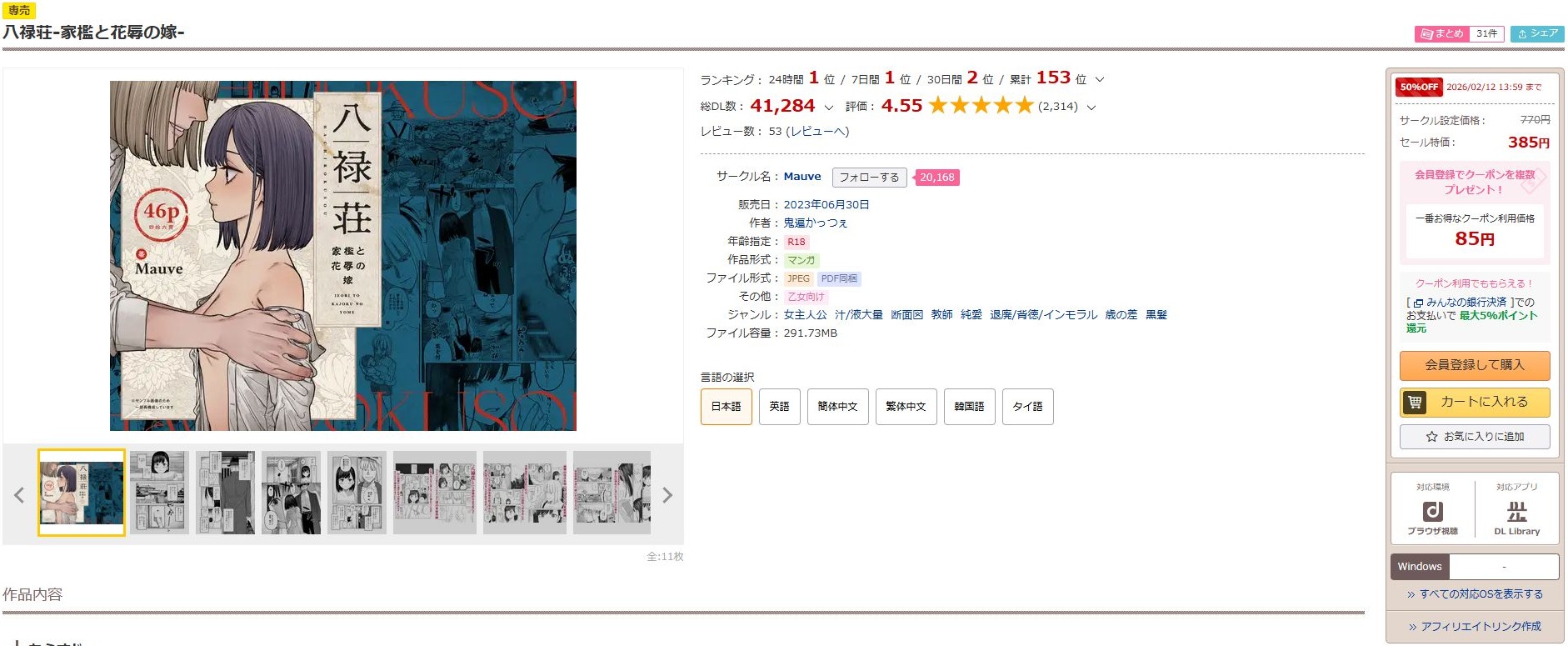Open the DL Library app icon
The height and width of the screenshot is (646, 1568).
click(1516, 517)
